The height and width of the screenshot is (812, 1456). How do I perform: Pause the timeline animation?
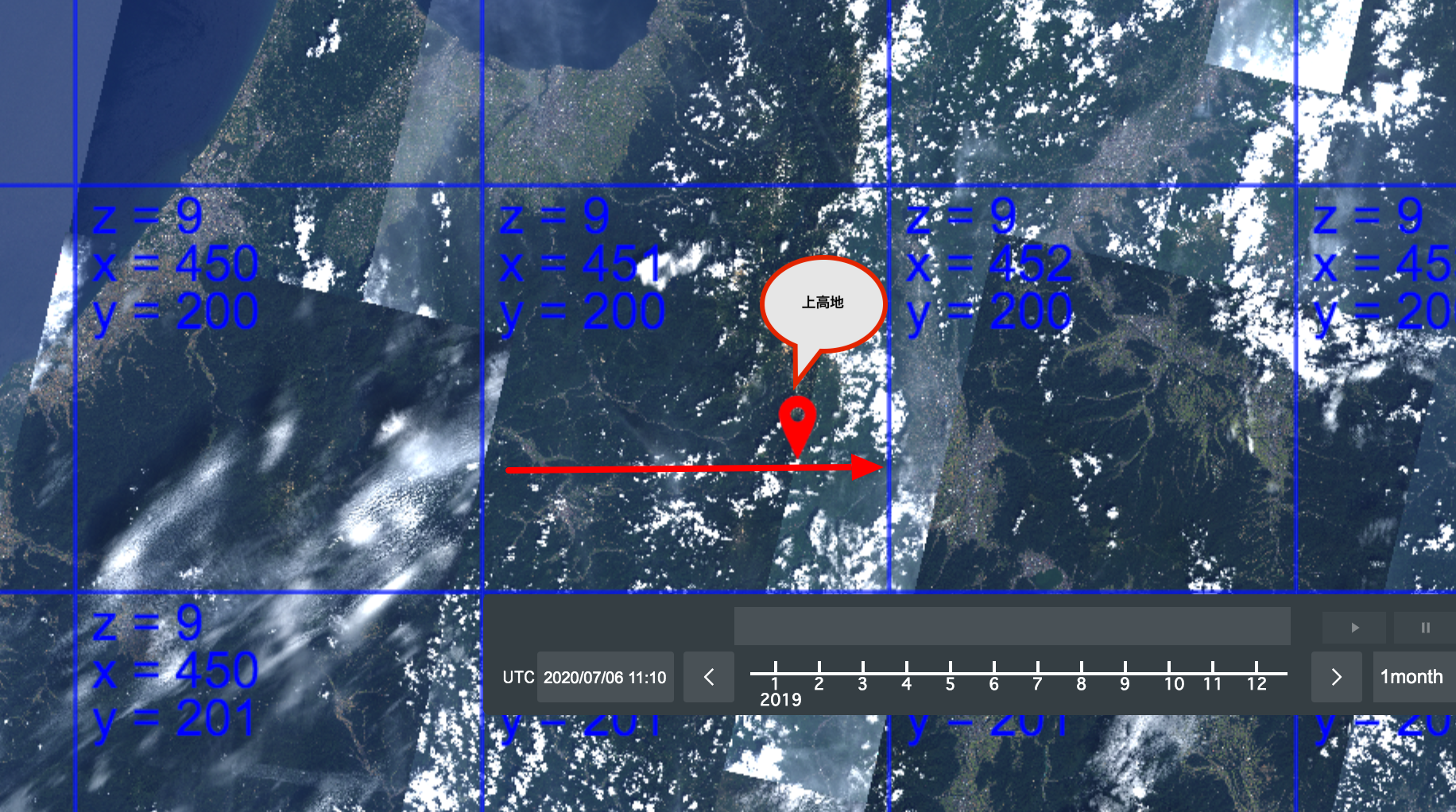click(x=1425, y=628)
